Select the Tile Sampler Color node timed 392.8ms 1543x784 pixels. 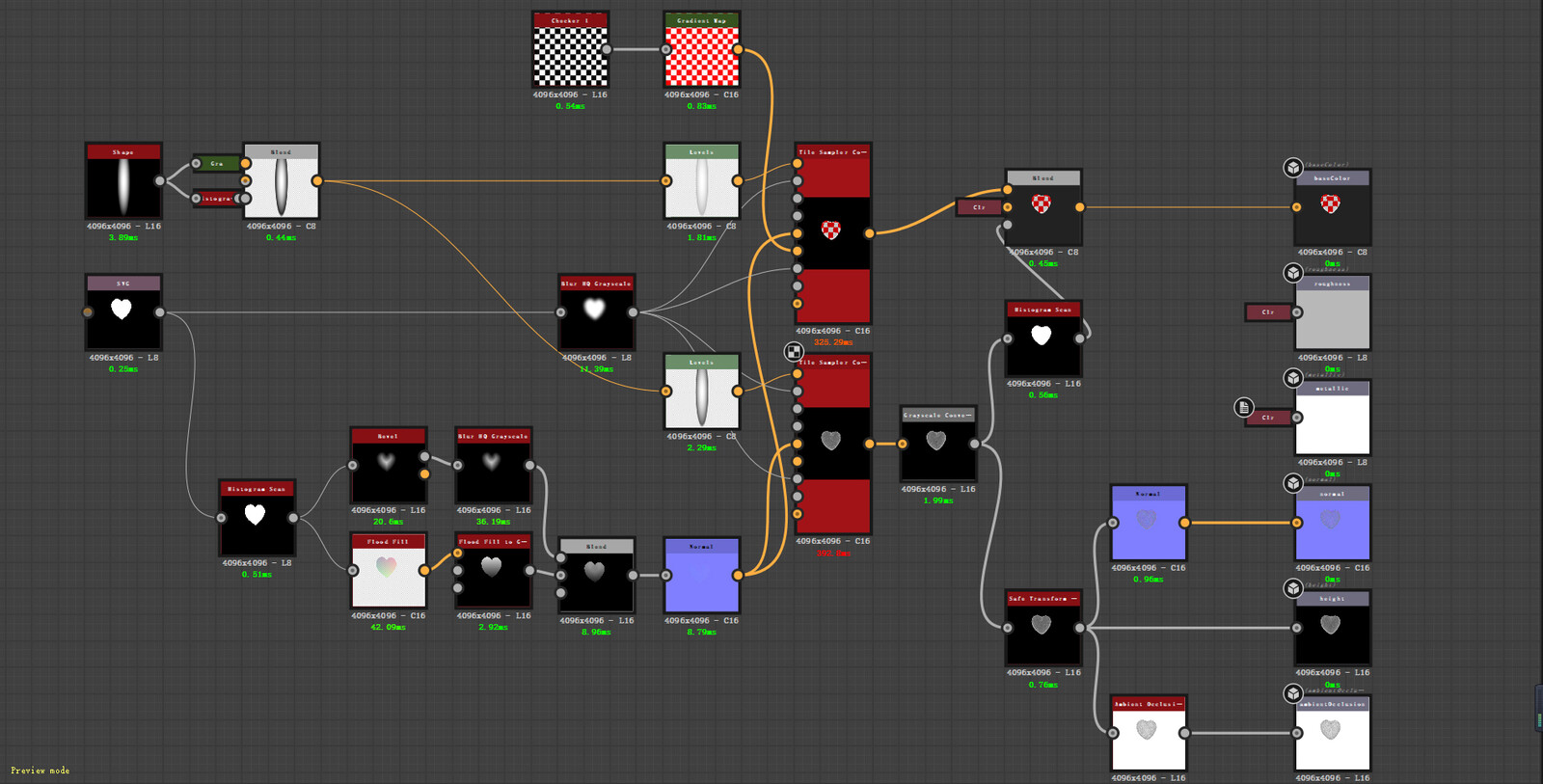833,444
